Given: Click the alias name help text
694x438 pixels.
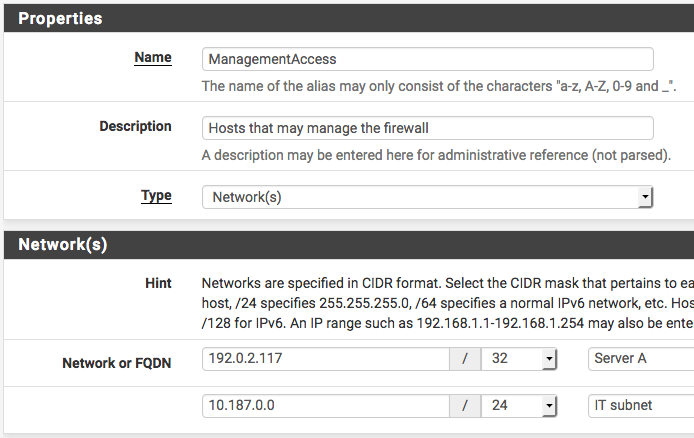Looking at the screenshot, I should click(439, 87).
